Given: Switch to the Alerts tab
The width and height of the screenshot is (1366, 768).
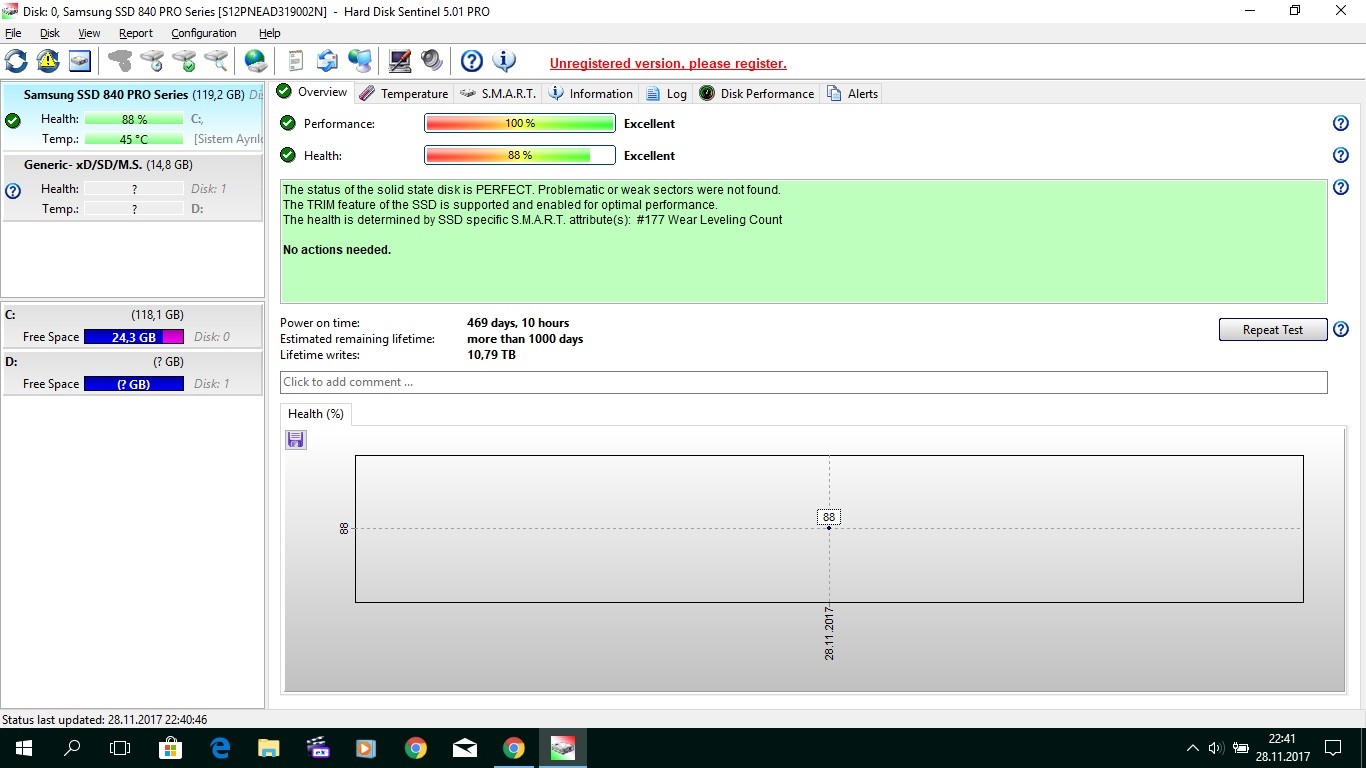Looking at the screenshot, I should [852, 94].
